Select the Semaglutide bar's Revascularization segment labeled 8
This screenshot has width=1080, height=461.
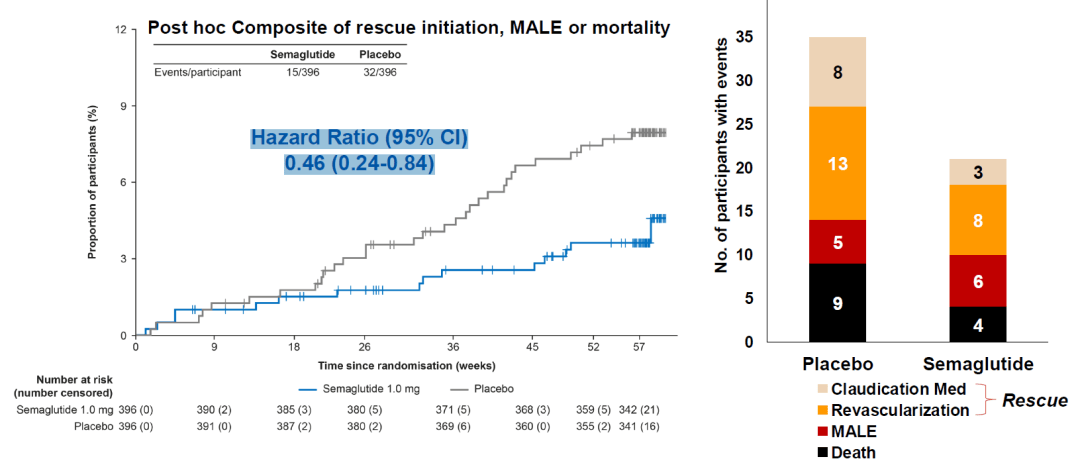pos(977,220)
